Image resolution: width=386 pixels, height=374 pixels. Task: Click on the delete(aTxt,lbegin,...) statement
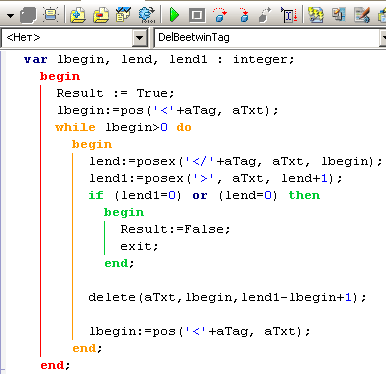(227, 297)
